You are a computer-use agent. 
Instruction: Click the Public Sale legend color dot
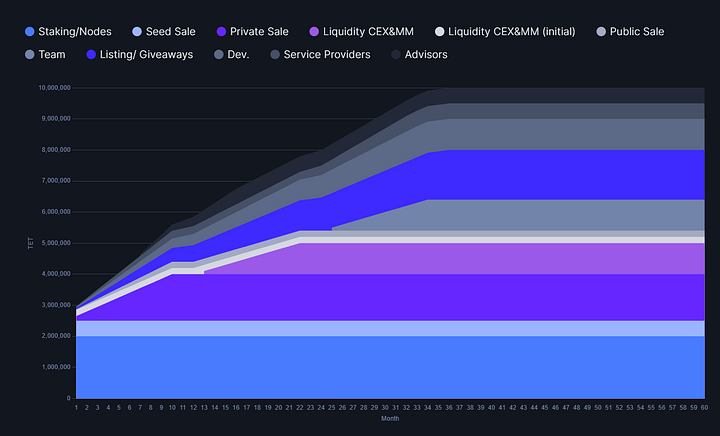tap(601, 32)
